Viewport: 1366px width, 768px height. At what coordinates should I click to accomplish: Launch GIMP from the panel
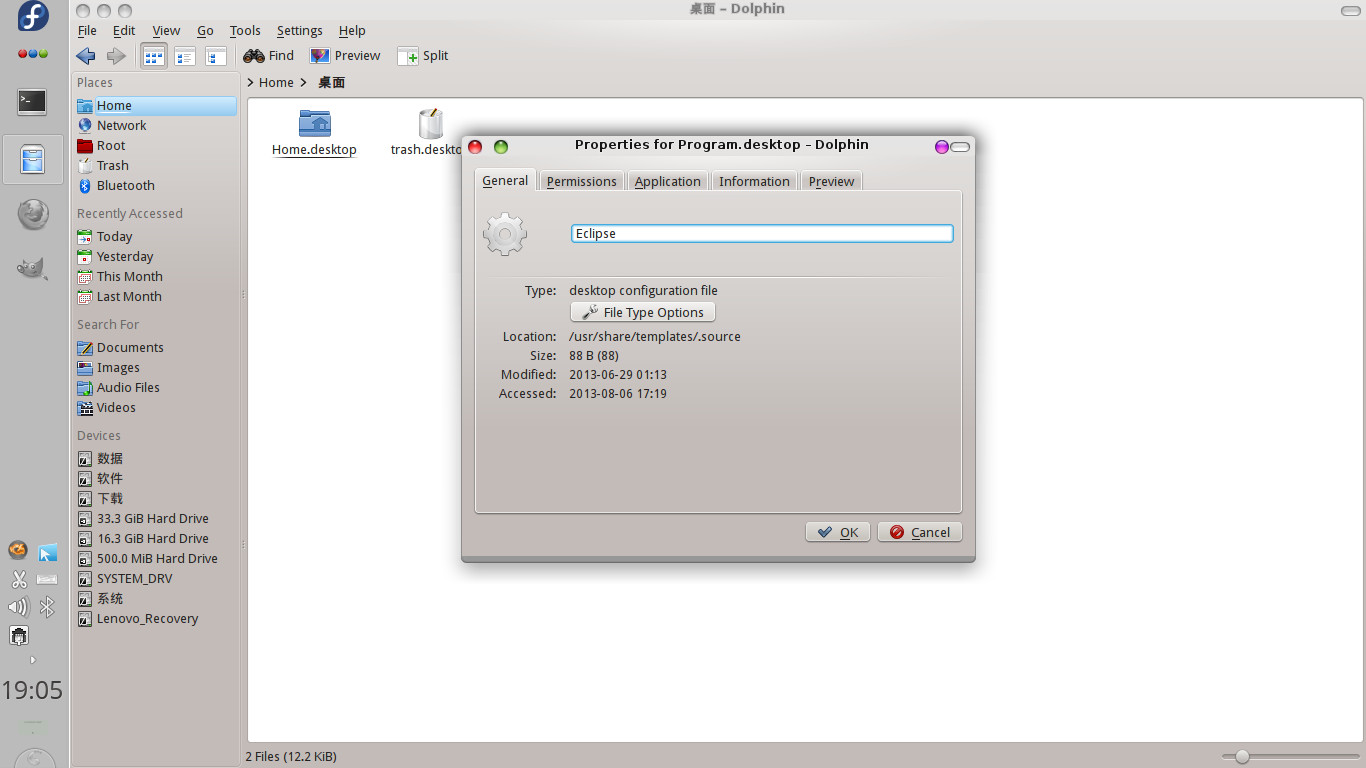pos(33,267)
